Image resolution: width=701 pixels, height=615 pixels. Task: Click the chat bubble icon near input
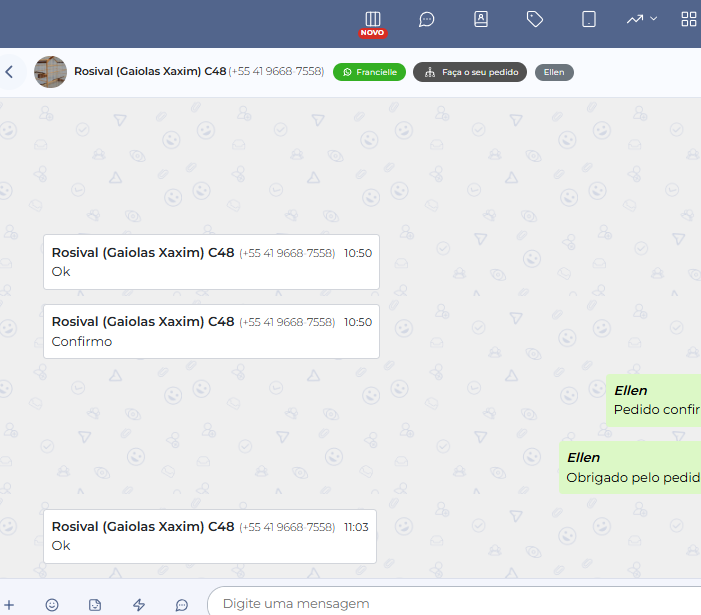click(x=182, y=605)
